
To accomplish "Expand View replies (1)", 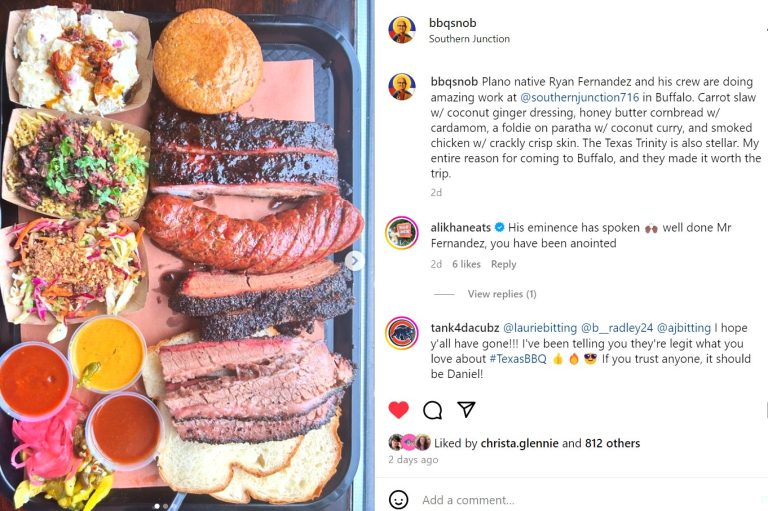I will (502, 294).
